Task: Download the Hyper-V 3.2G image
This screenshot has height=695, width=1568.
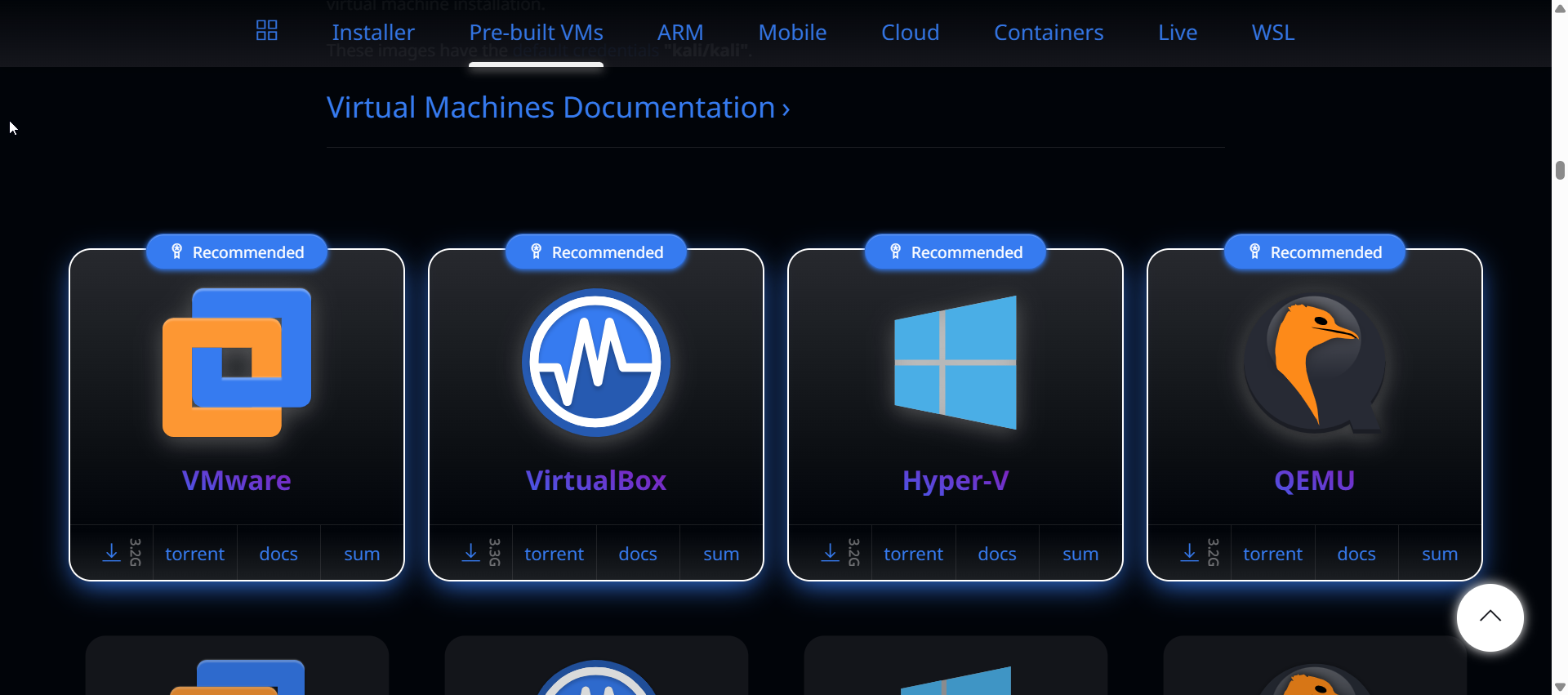Action: point(831,553)
